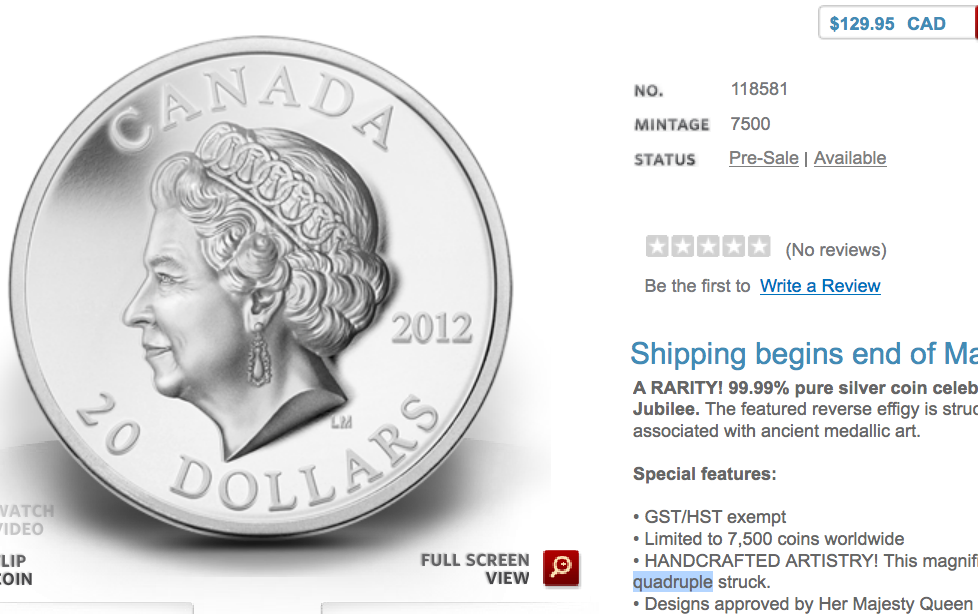Viewport: 978px width, 614px height.
Task: Select the product number 118581
Action: click(759, 89)
